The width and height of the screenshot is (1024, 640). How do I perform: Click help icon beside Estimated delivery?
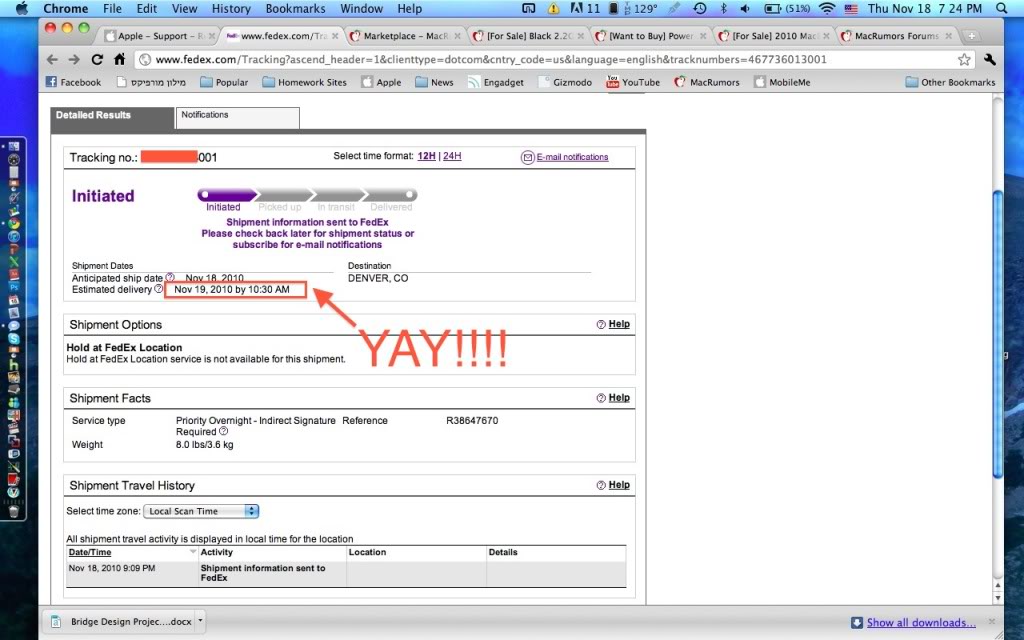tap(158, 289)
